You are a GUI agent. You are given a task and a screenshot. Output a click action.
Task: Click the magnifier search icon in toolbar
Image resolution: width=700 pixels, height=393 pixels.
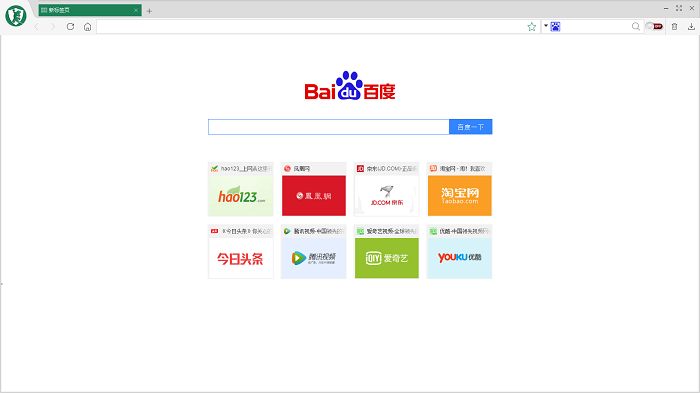coord(636,27)
